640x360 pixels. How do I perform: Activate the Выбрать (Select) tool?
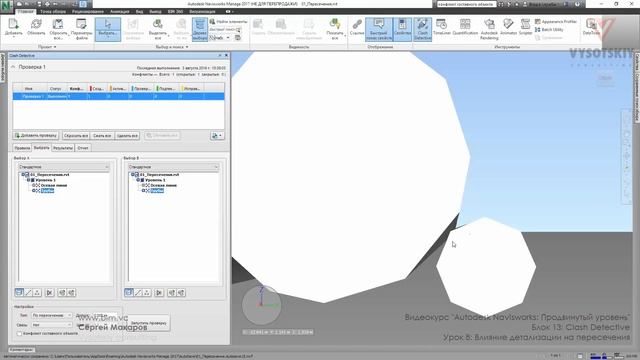click(x=108, y=29)
